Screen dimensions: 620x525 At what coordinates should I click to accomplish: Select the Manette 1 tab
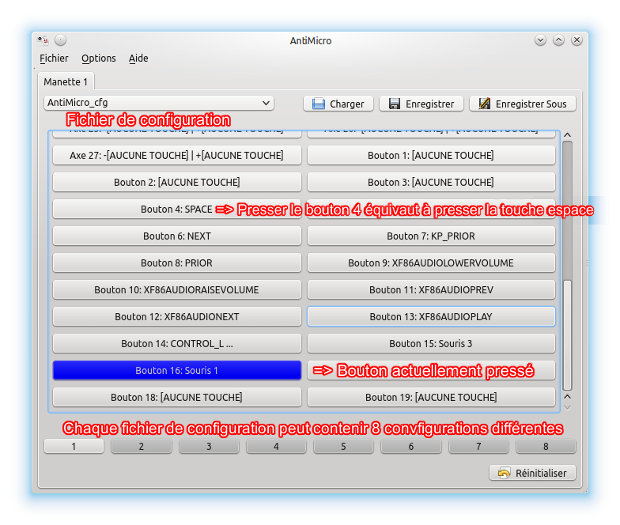point(66,81)
